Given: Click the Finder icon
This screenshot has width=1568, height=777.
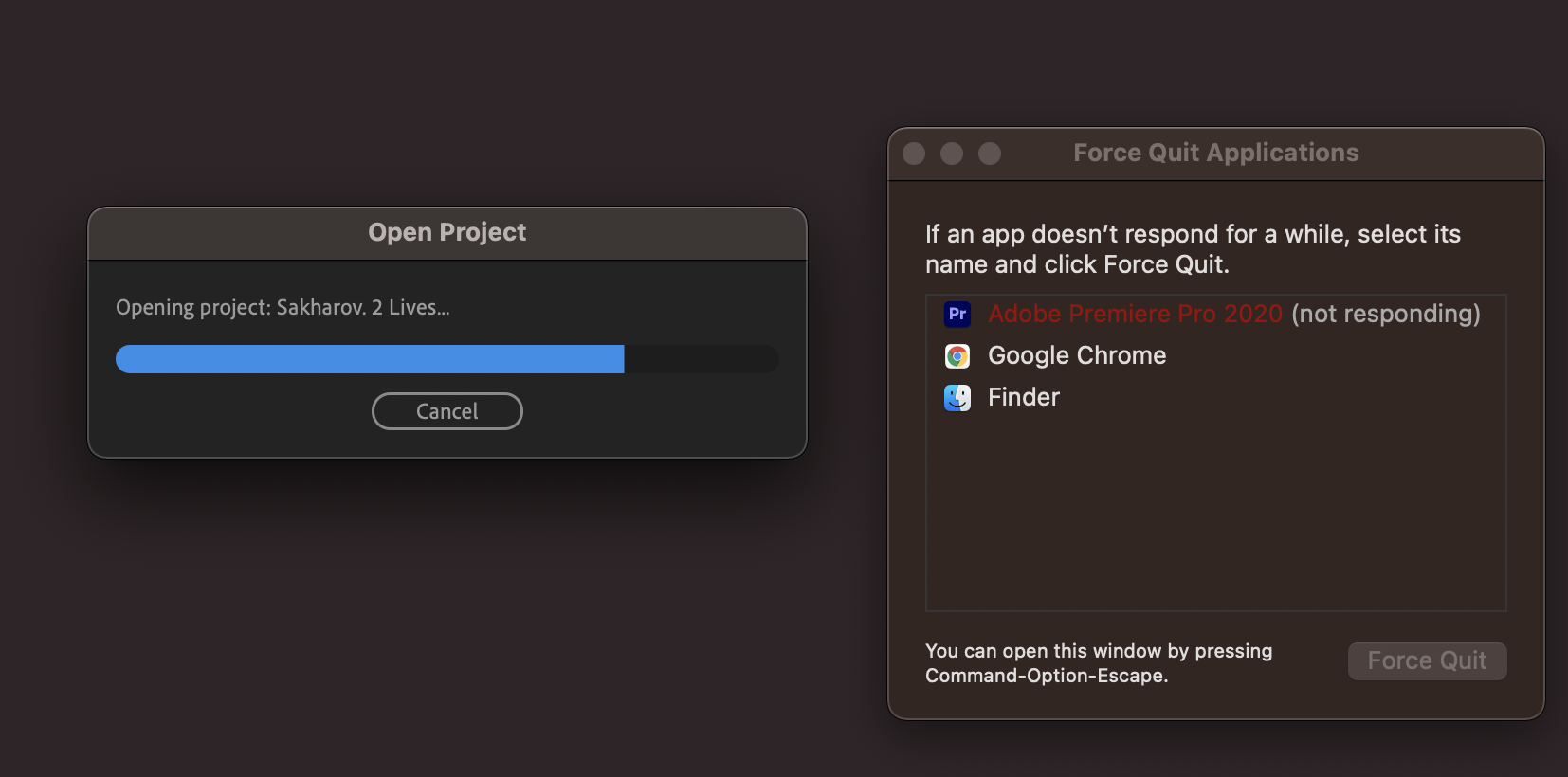Looking at the screenshot, I should click(958, 397).
